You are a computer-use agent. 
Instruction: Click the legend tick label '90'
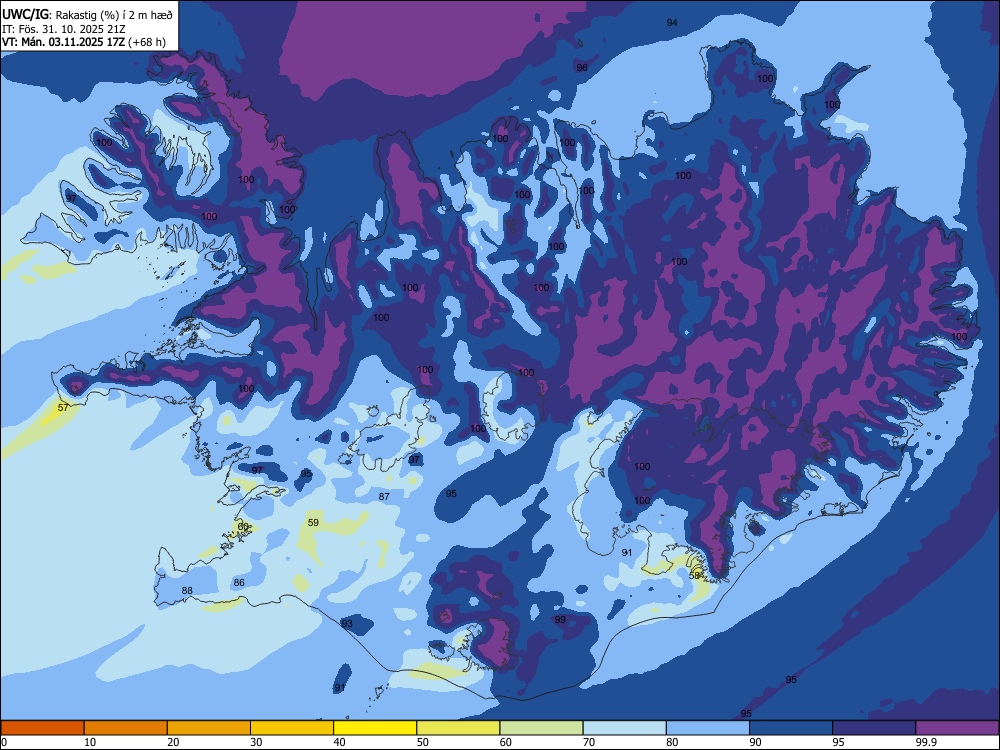(x=755, y=742)
